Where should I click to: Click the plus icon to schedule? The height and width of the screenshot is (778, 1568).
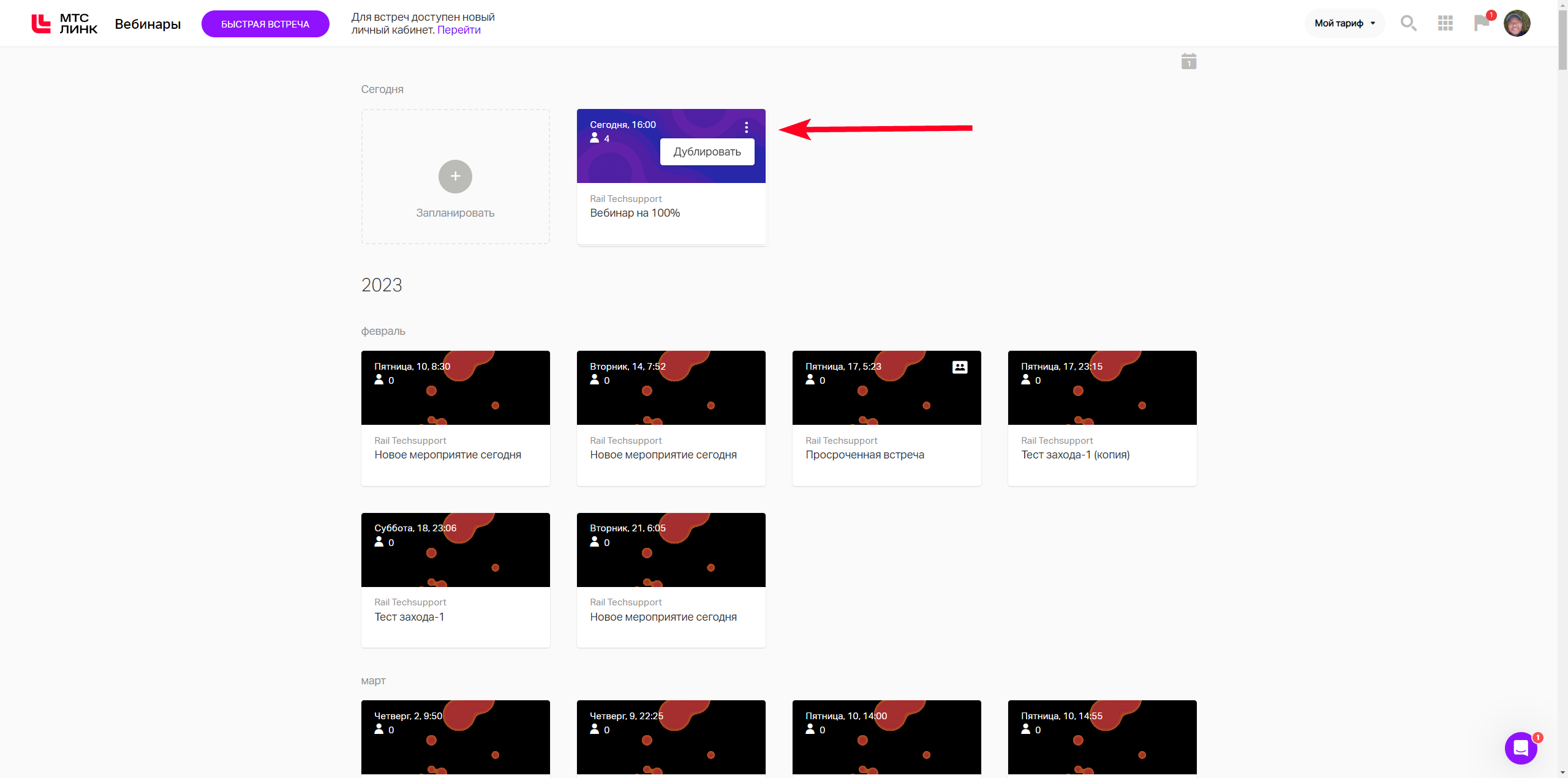(x=455, y=176)
